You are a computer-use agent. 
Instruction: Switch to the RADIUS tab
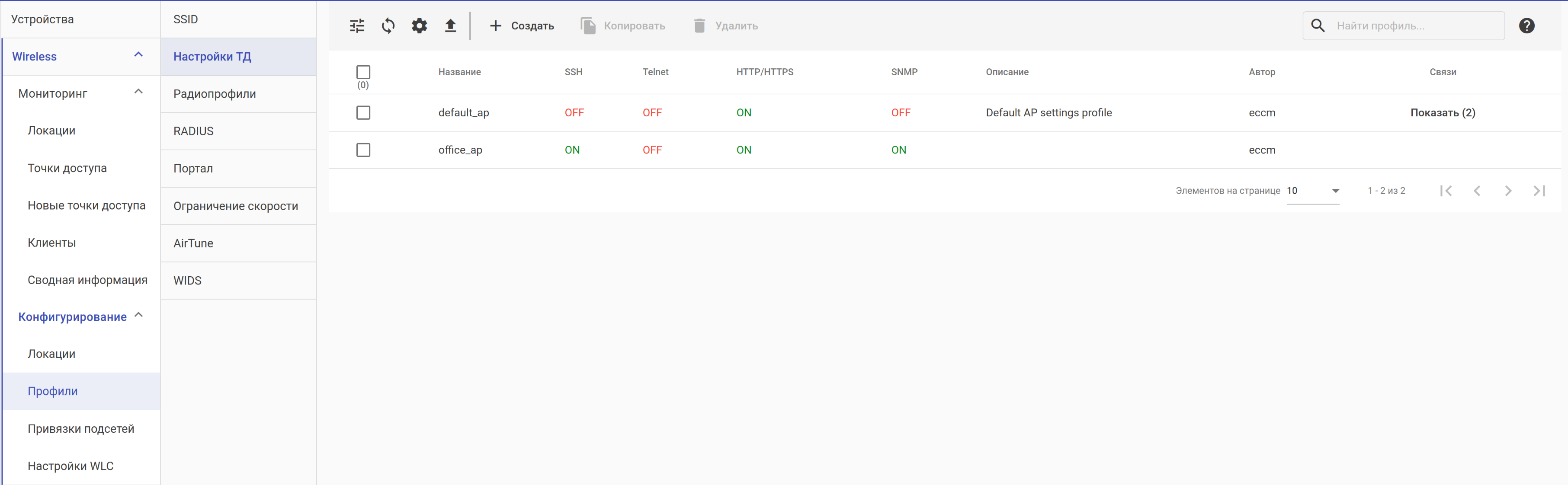click(x=193, y=131)
